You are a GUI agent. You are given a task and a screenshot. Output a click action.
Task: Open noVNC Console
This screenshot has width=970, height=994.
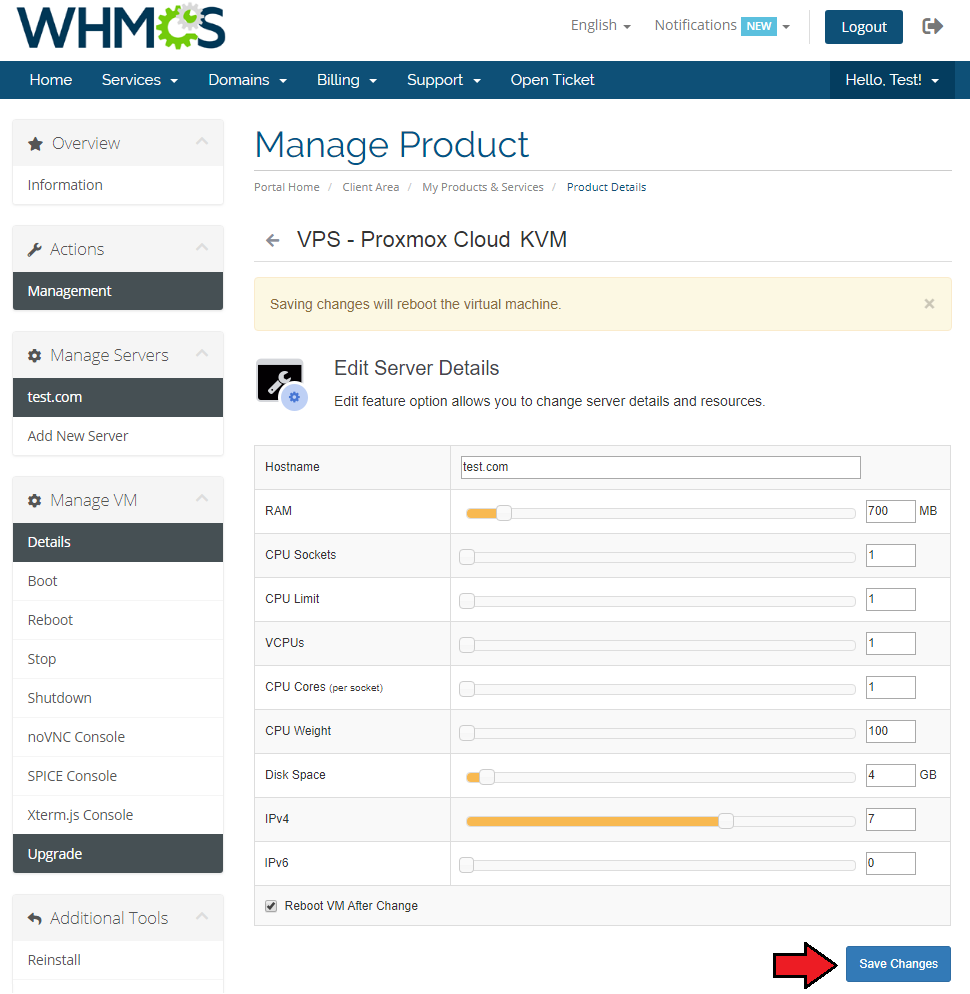point(118,737)
